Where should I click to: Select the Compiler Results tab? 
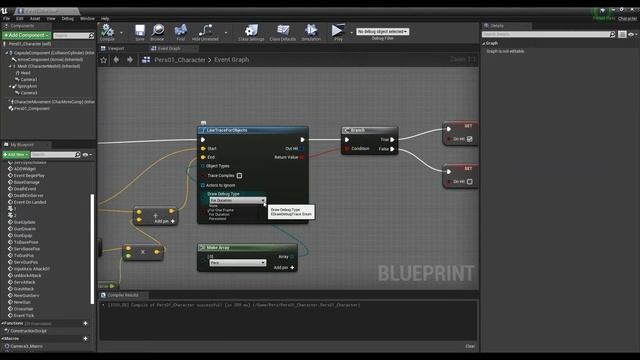(x=123, y=295)
